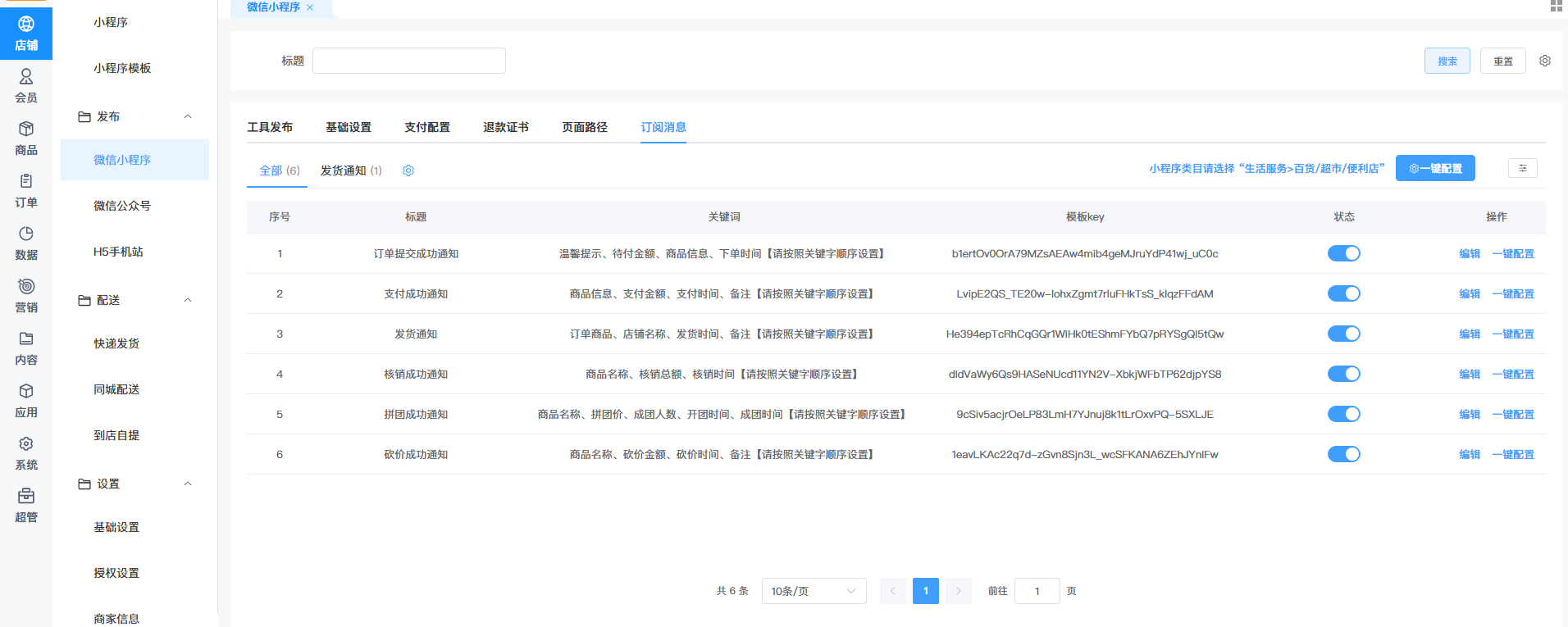This screenshot has width=1568, height=627.
Task: Click the next page arrow
Action: (959, 591)
